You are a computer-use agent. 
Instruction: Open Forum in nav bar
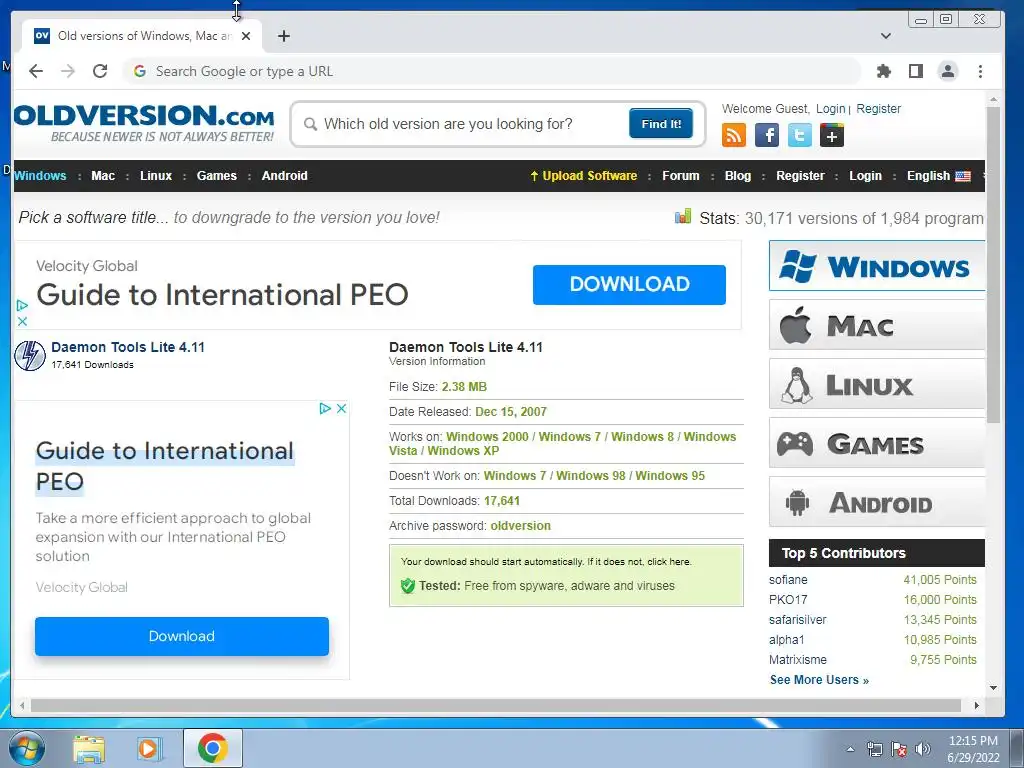[x=680, y=176]
